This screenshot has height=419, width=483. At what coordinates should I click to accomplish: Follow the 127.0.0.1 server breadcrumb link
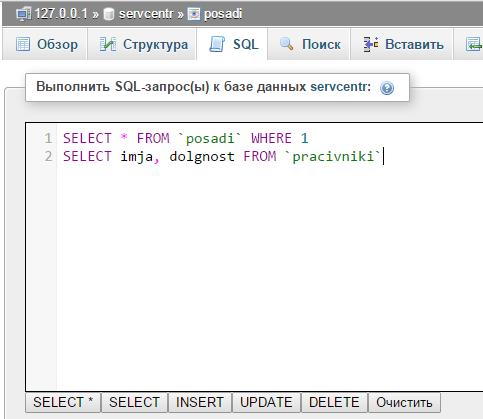point(61,14)
